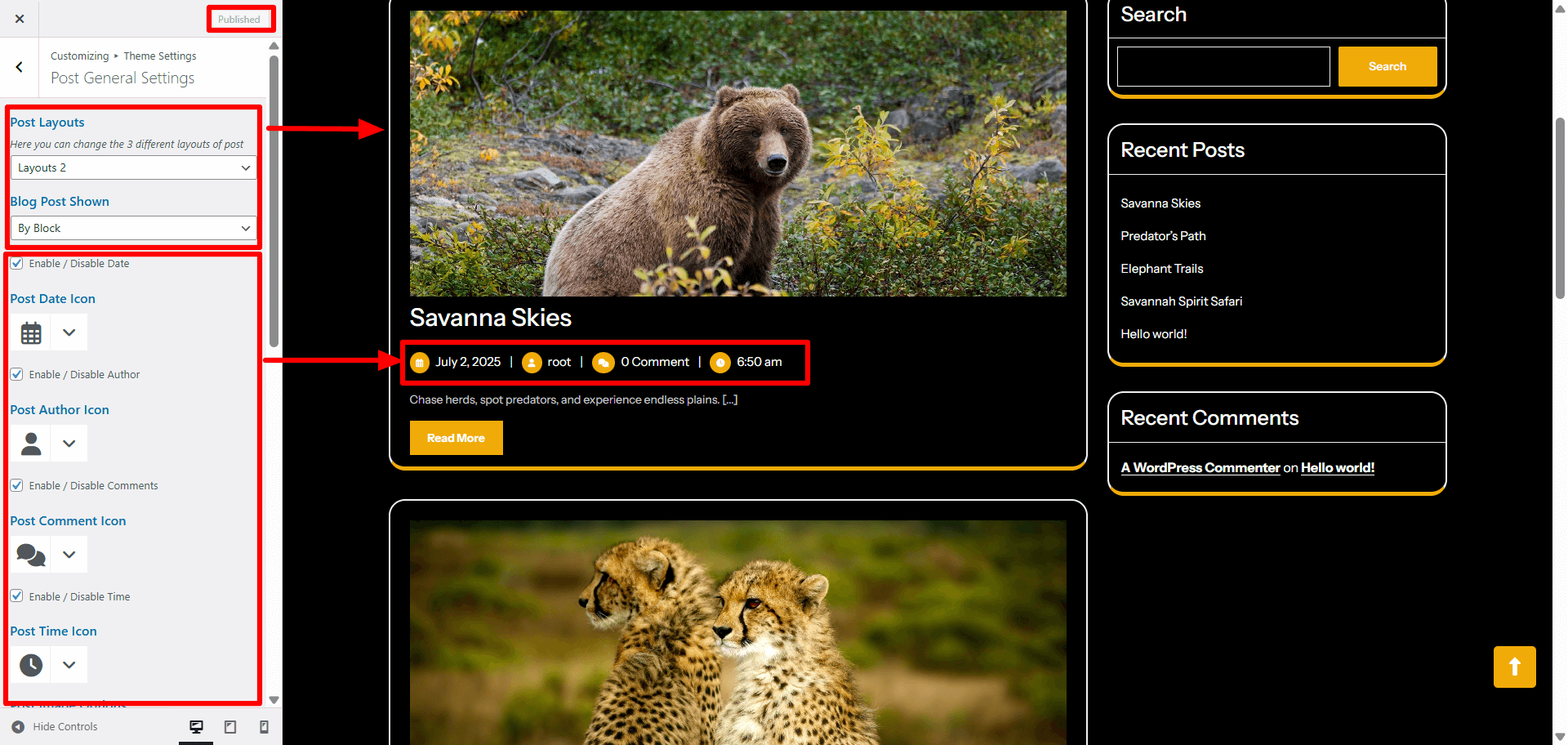
Task: Switch to tablet preview device
Action: [230, 726]
